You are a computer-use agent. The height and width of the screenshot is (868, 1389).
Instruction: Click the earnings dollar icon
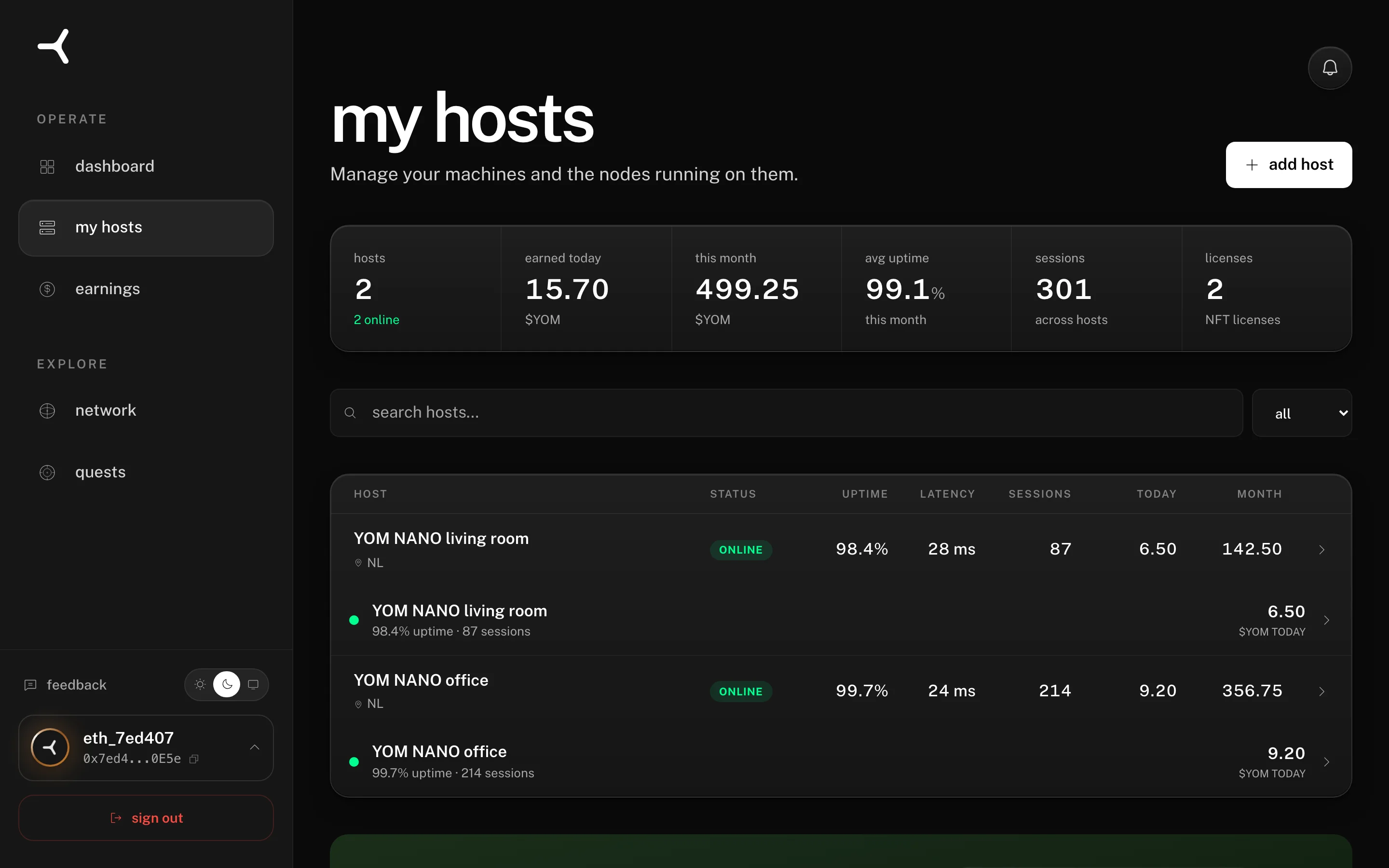pyautogui.click(x=47, y=289)
